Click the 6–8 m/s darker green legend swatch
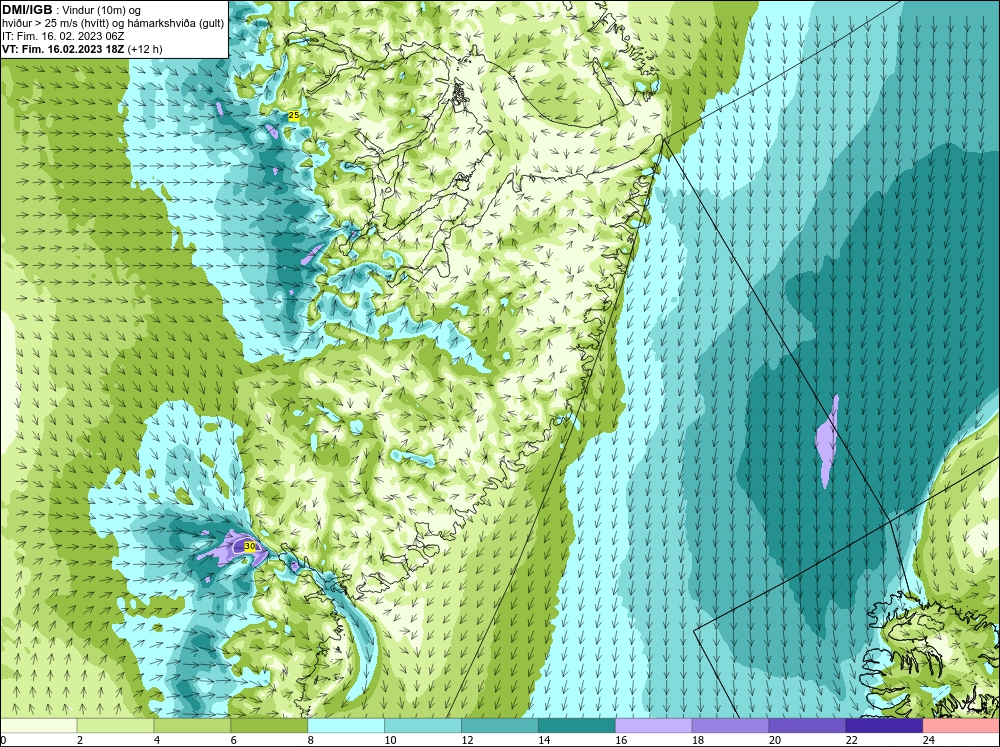 pos(269,726)
